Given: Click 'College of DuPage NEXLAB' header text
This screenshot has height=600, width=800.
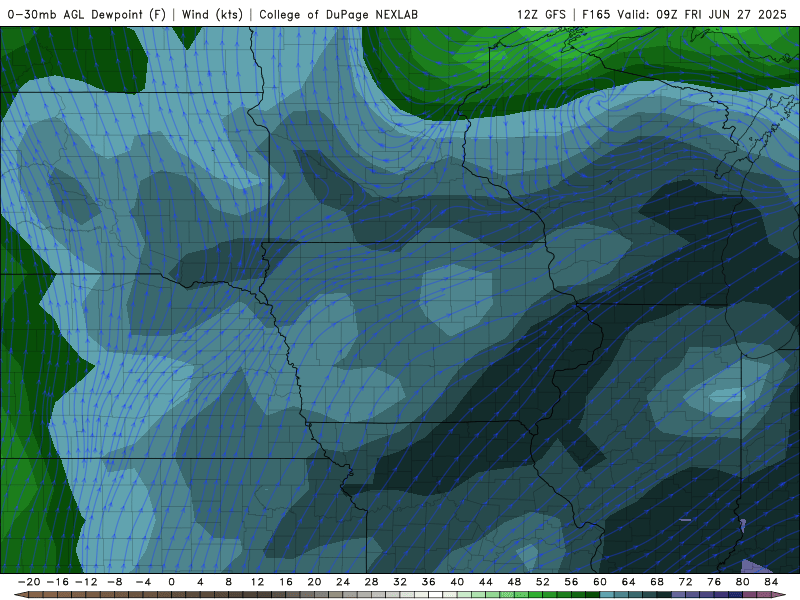Looking at the screenshot, I should pyautogui.click(x=338, y=14).
